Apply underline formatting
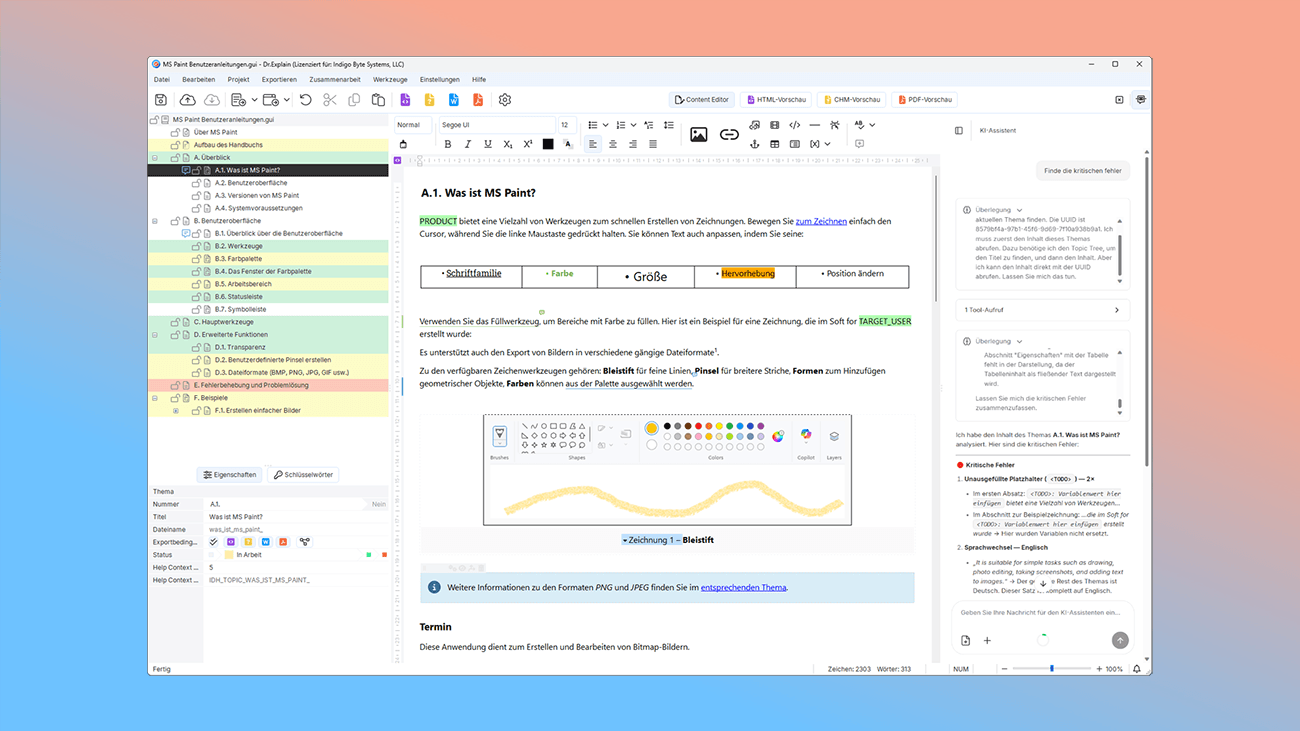This screenshot has width=1300, height=731. coord(487,144)
